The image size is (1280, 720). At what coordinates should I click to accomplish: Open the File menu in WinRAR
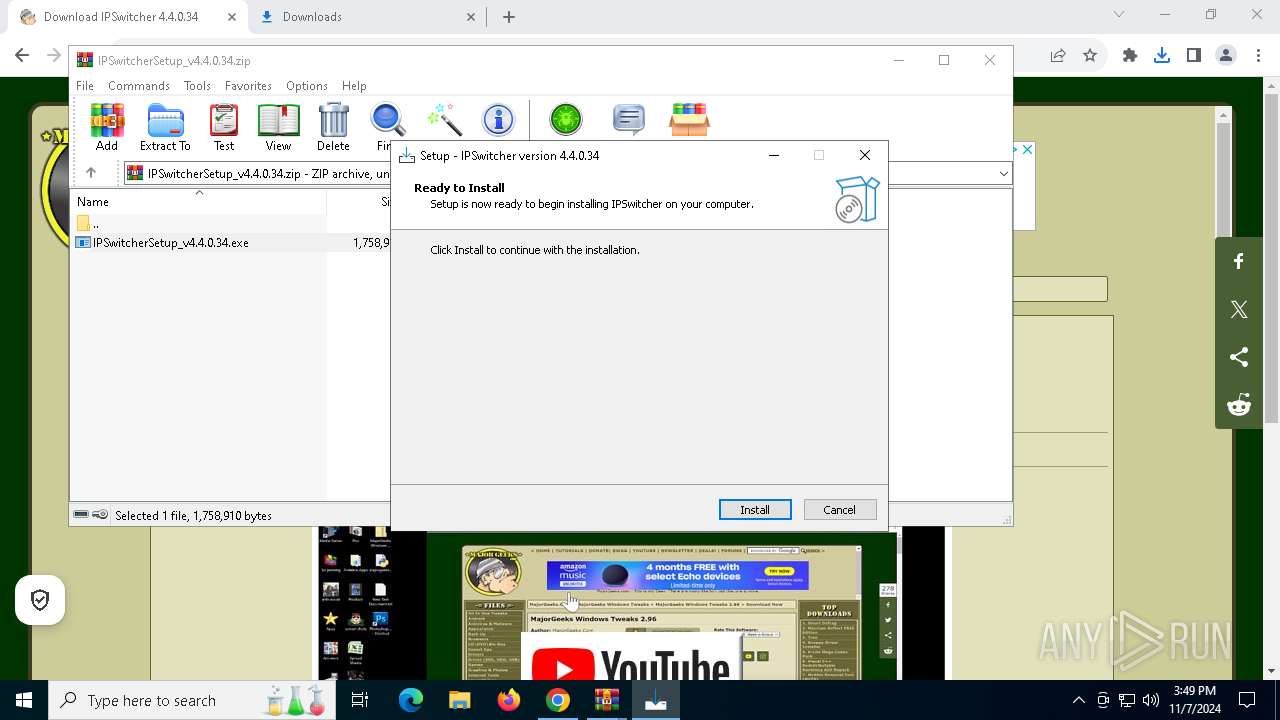click(85, 86)
